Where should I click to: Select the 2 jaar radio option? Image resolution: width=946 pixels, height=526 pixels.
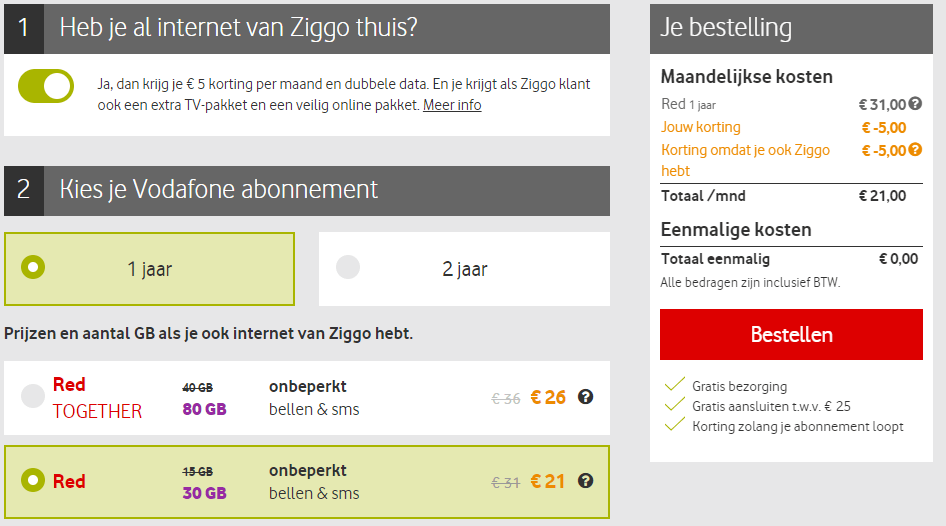point(348,268)
